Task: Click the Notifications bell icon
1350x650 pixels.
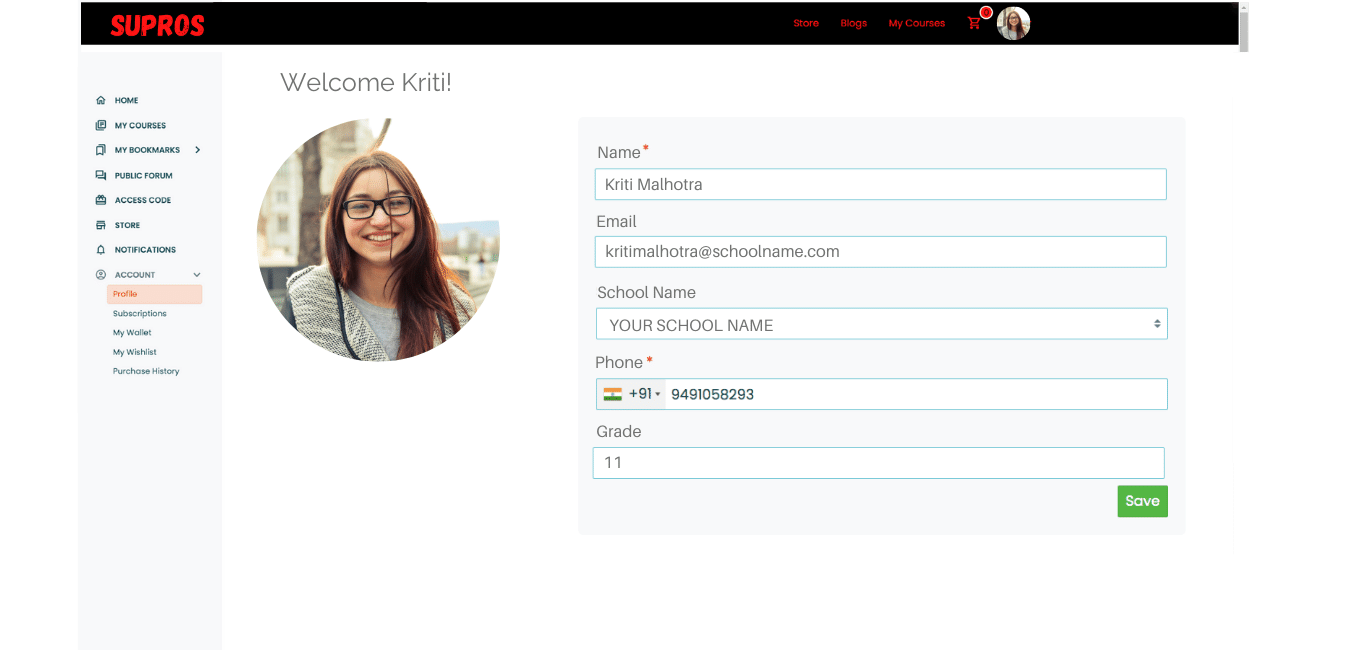Action: pyautogui.click(x=100, y=250)
